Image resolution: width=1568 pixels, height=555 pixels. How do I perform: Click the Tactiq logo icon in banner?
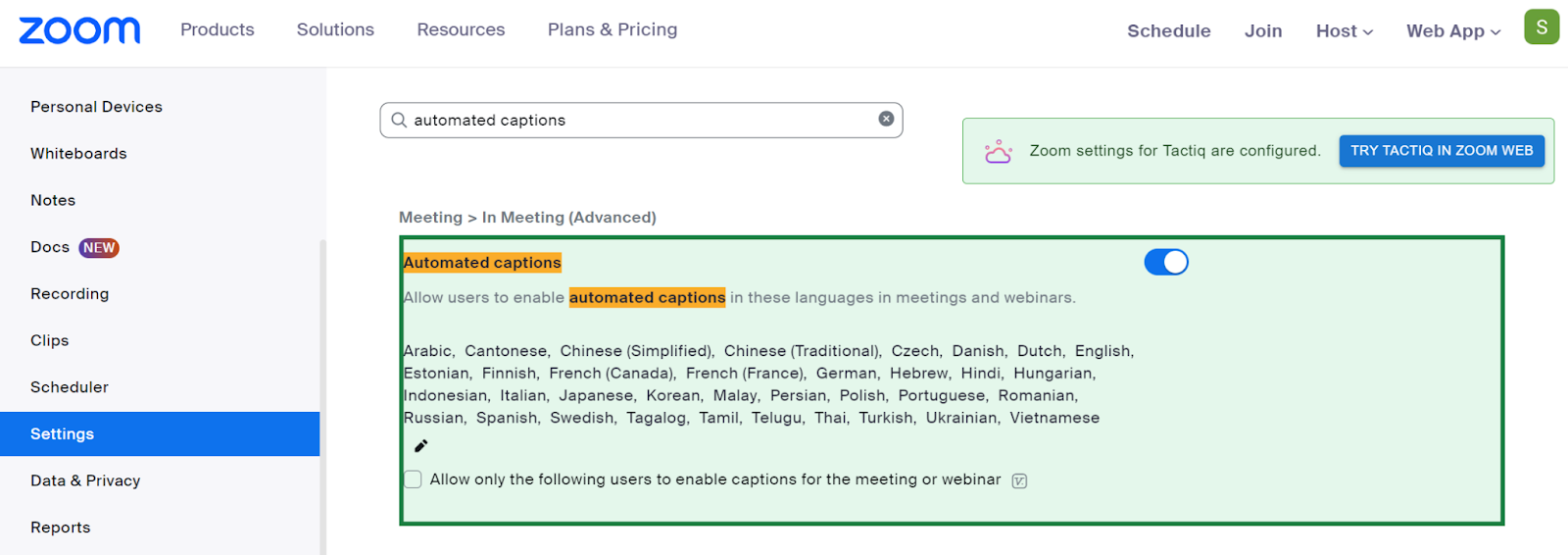coord(998,151)
